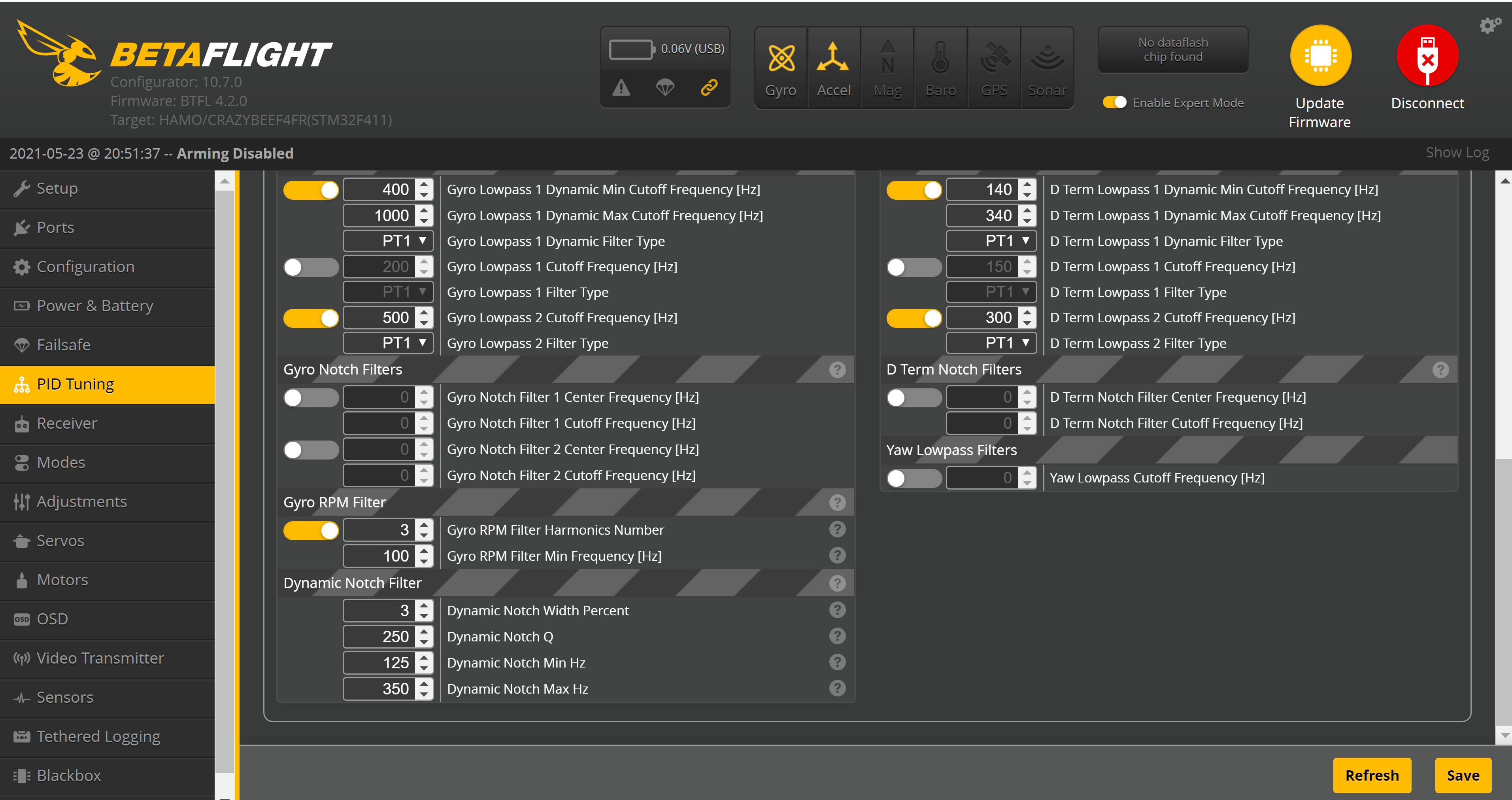Image resolution: width=1512 pixels, height=800 pixels.
Task: Toggle Enable Expert Mode switch
Action: click(x=1115, y=103)
